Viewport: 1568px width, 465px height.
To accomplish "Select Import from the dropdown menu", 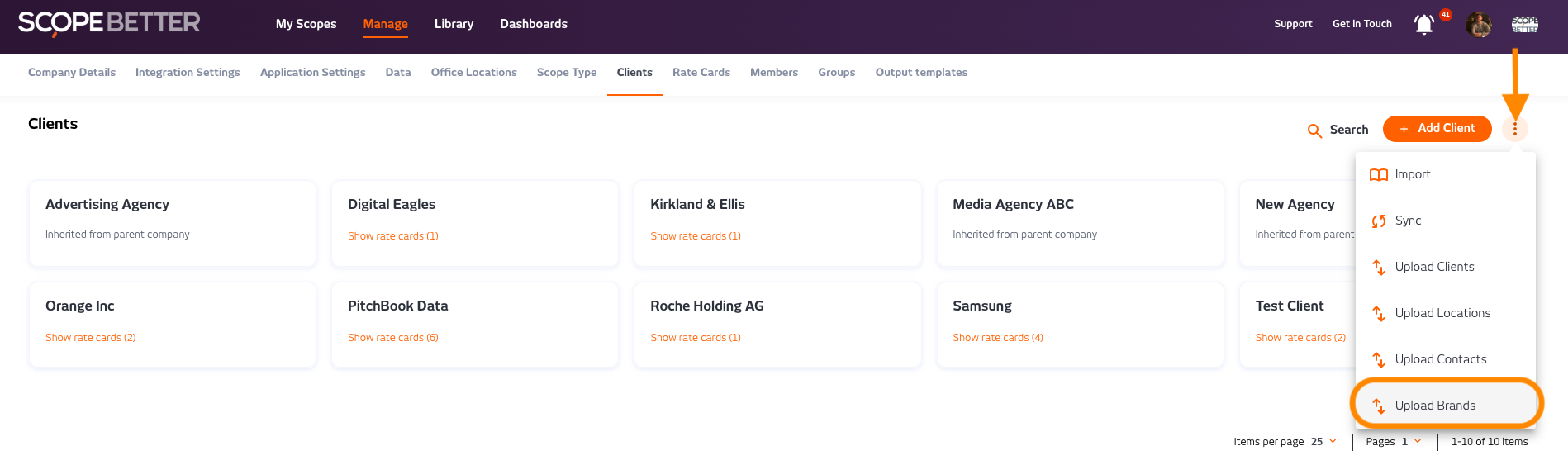I will pos(1412,174).
